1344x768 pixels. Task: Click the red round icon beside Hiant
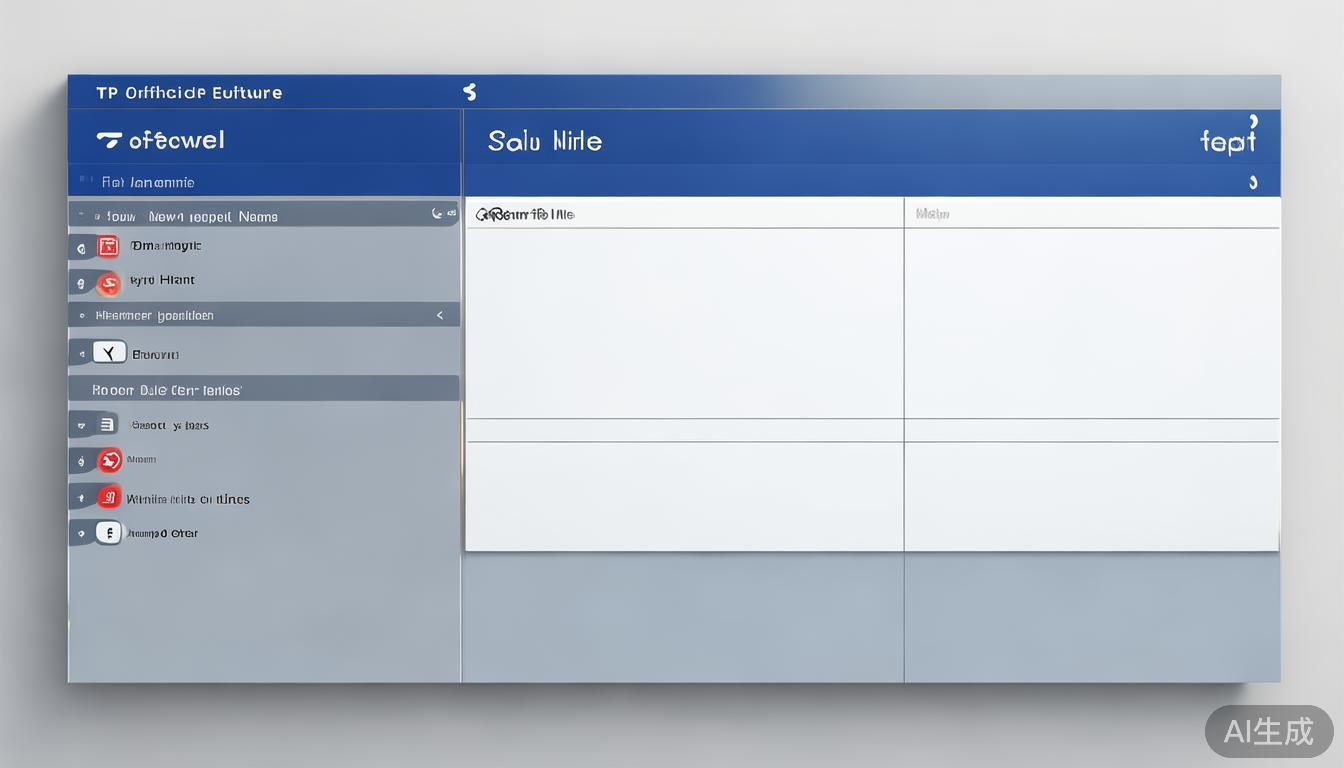108,283
